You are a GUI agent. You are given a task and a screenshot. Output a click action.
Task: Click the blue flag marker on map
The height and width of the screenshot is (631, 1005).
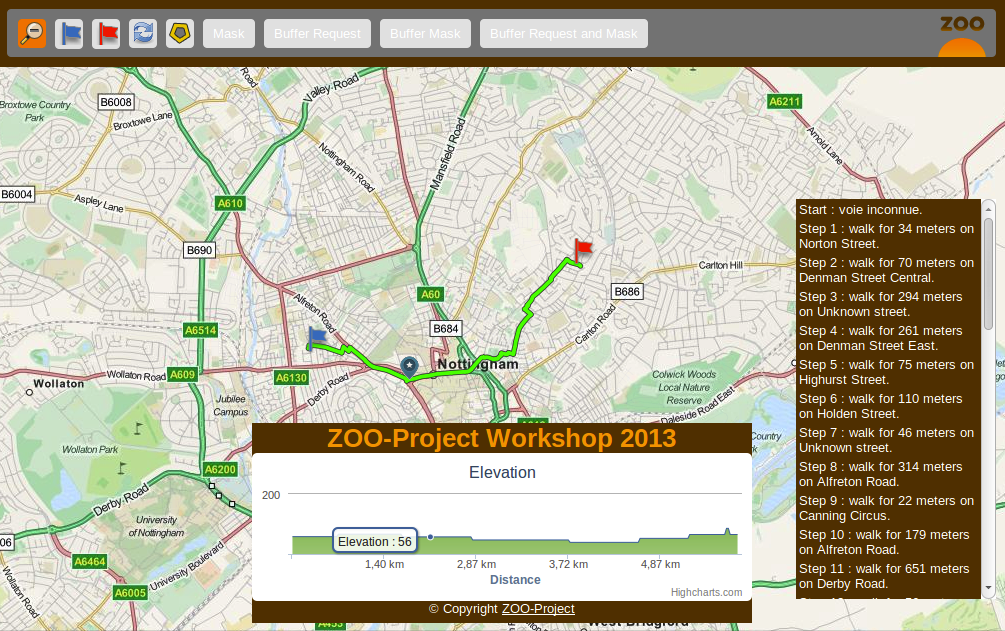(x=317, y=339)
